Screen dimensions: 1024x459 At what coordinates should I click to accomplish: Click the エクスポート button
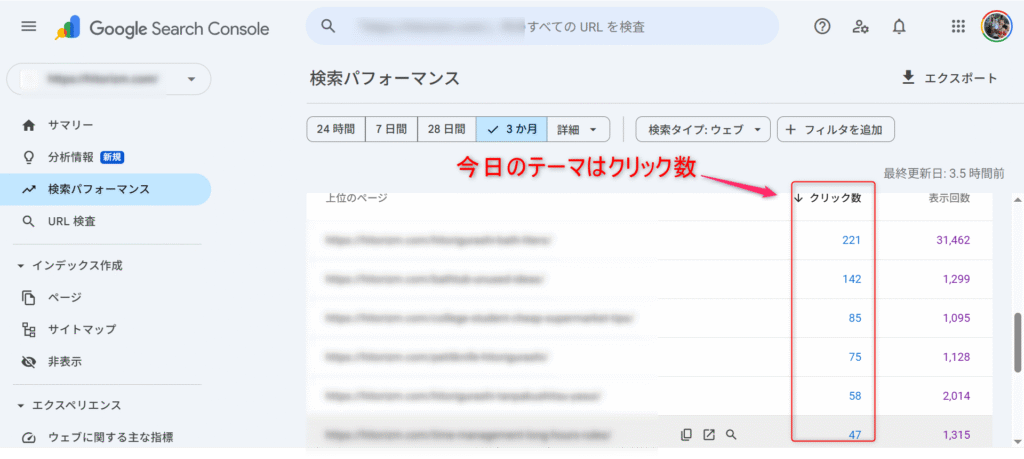tap(949, 78)
